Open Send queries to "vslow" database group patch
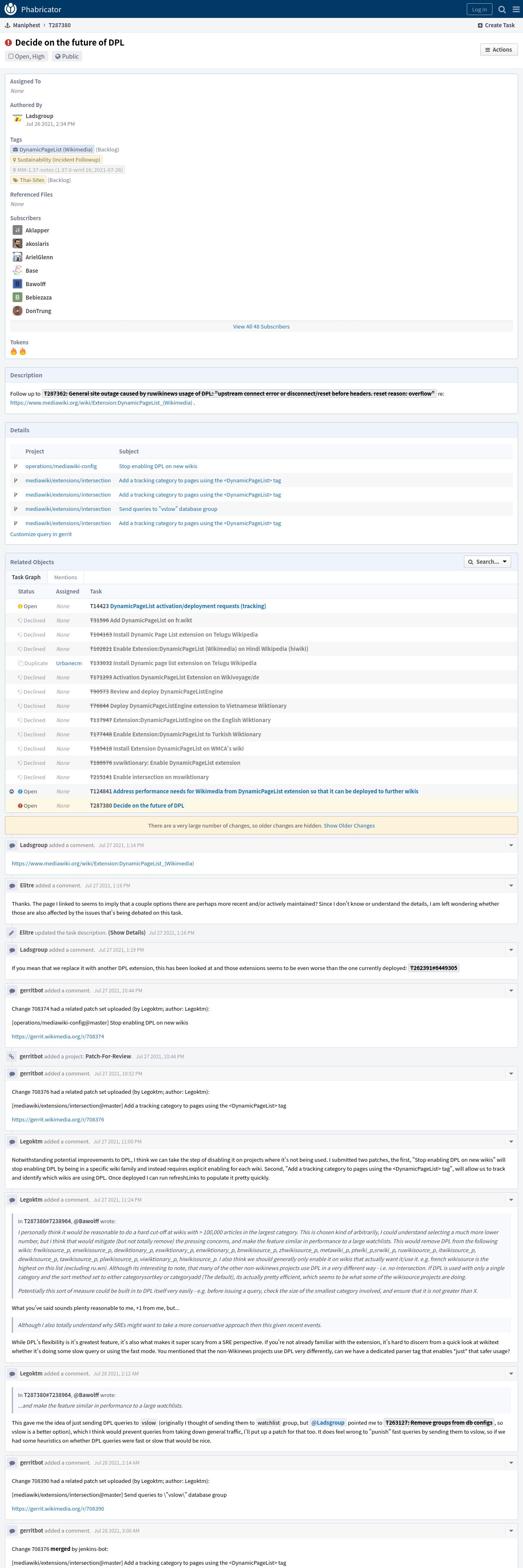Screen dimensions: 523x1568 [168, 509]
